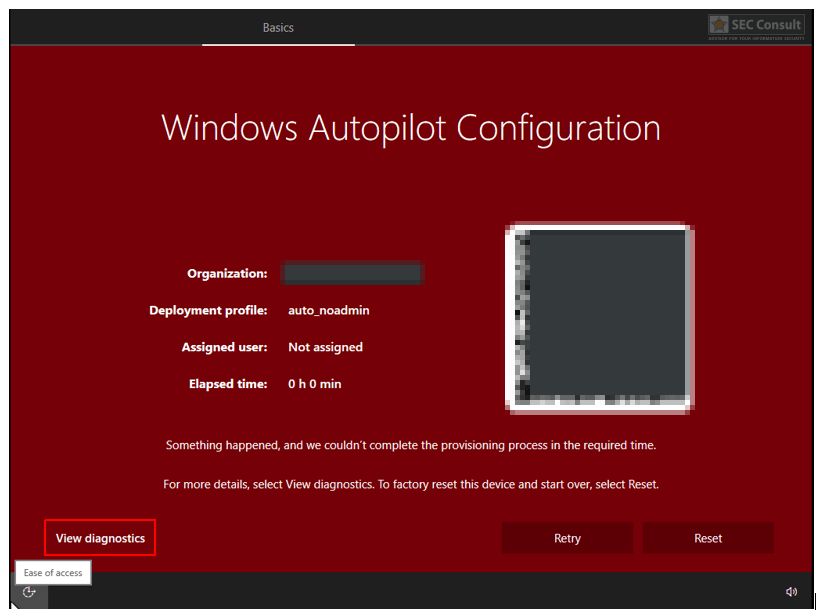Image resolution: width=817 pixels, height=612 pixels.
Task: Click the SEC Consult logo
Action: [756, 26]
